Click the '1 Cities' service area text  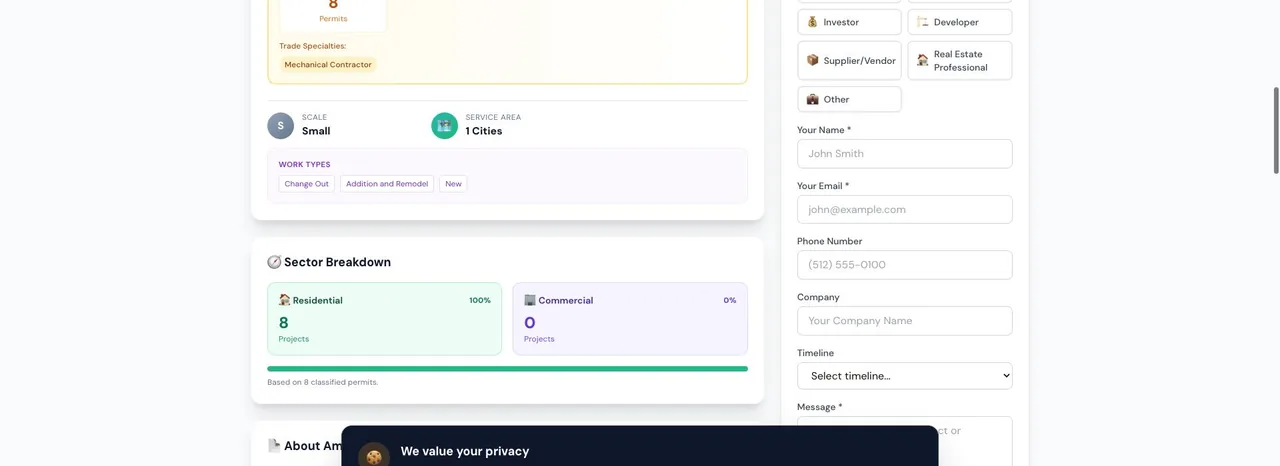484,131
